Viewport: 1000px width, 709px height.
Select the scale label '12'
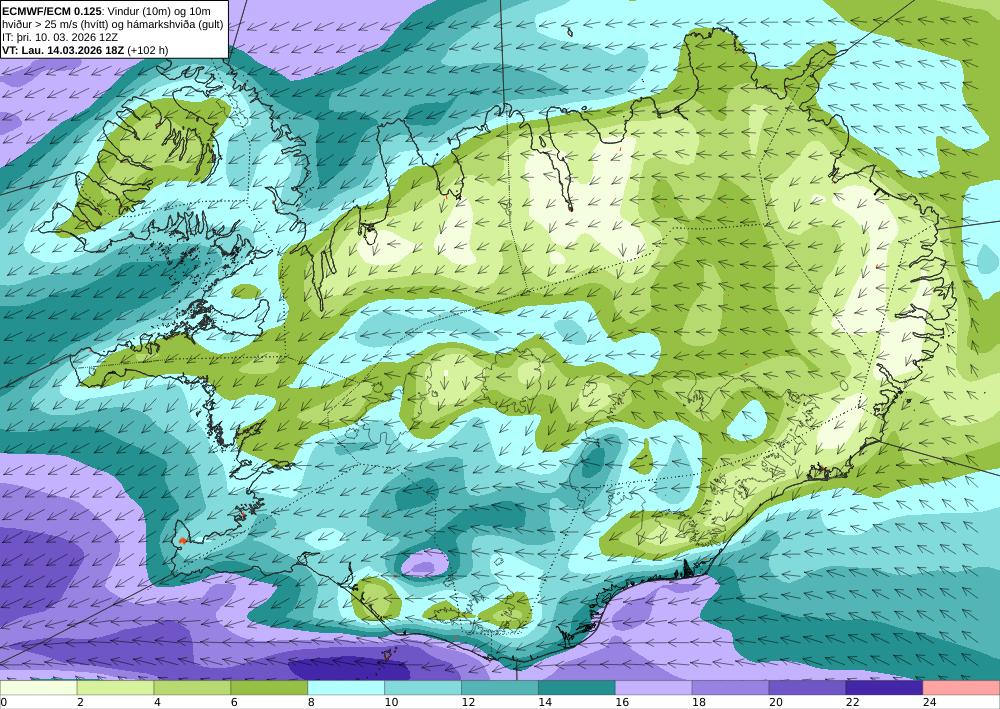click(x=468, y=702)
